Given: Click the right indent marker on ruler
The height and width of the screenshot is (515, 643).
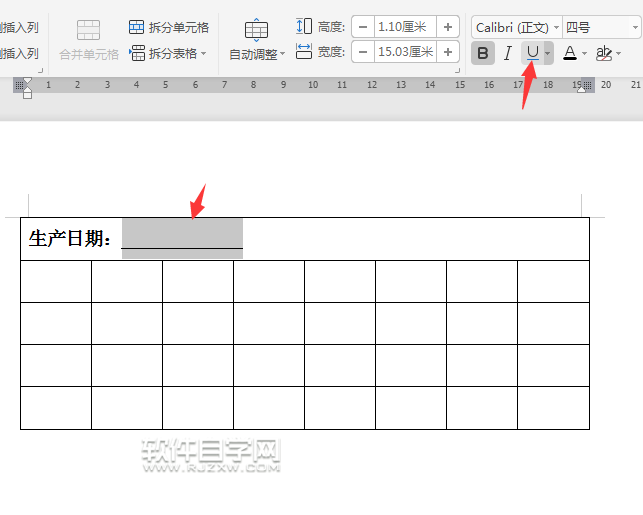Looking at the screenshot, I should pyautogui.click(x=581, y=89).
